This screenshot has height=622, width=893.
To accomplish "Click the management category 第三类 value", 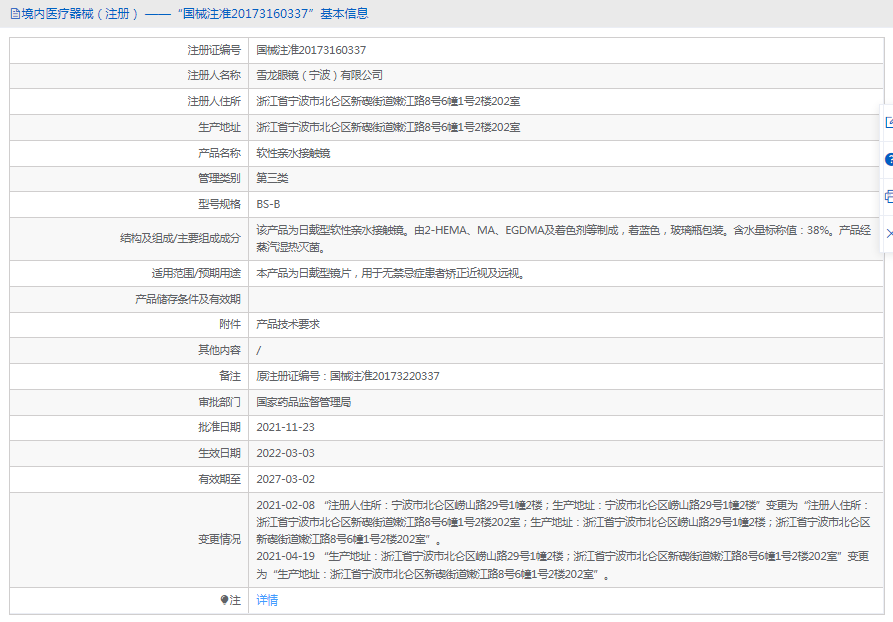I will [272, 178].
